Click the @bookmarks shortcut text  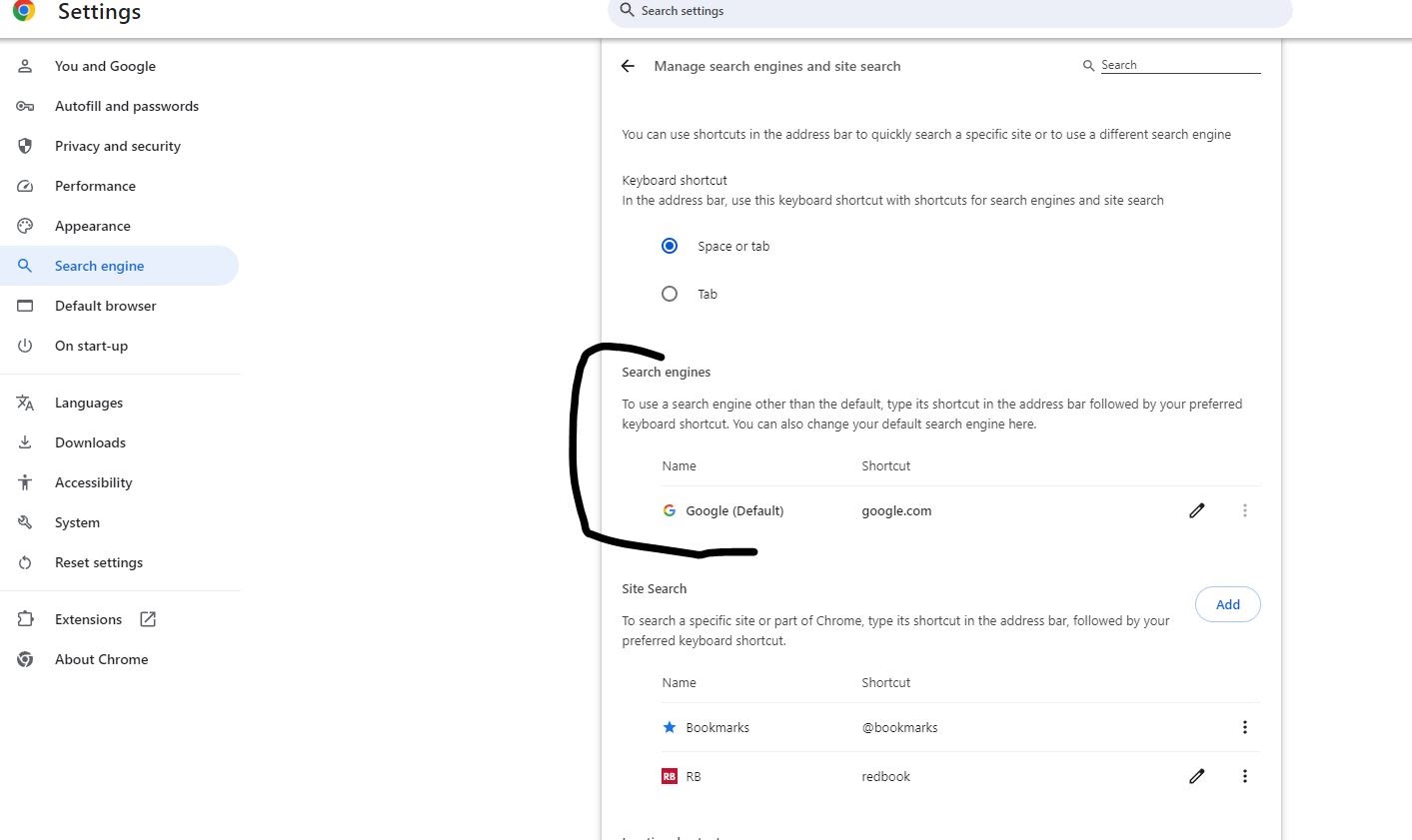(x=899, y=727)
